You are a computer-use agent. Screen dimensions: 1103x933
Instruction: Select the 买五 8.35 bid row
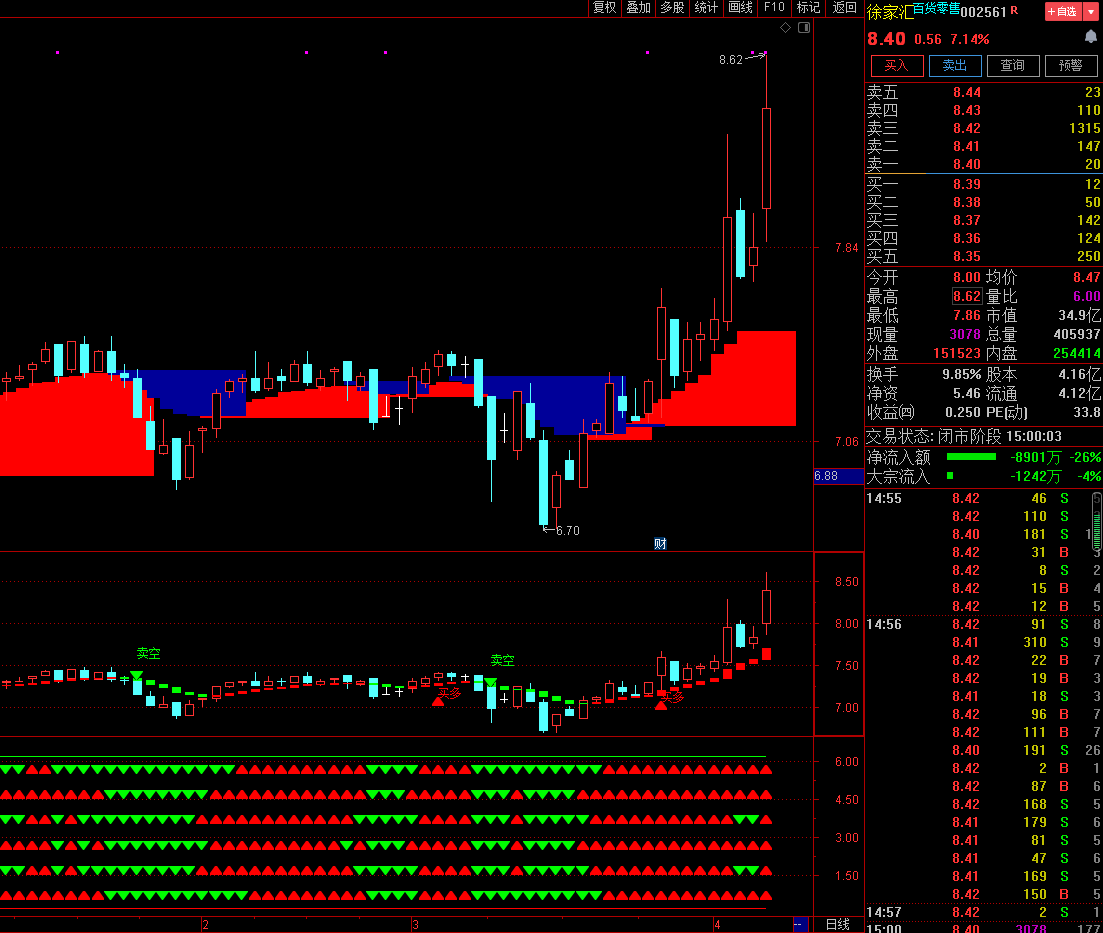pos(983,256)
